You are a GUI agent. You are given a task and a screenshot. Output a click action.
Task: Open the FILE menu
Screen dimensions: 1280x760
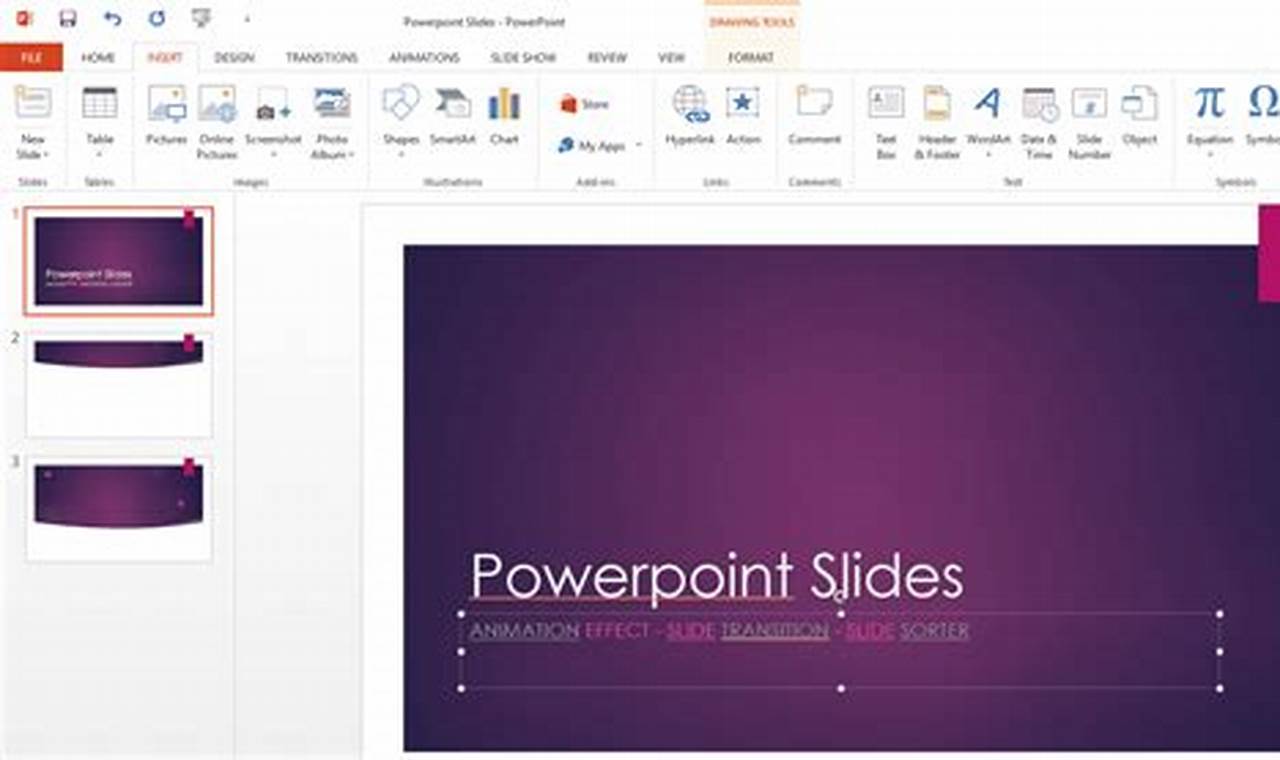(32, 58)
